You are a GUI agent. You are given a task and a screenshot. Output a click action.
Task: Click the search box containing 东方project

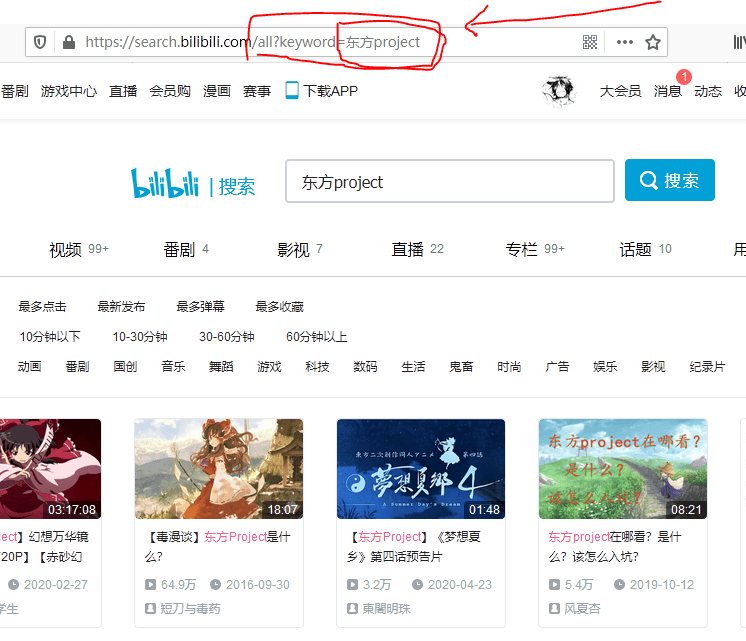click(450, 181)
